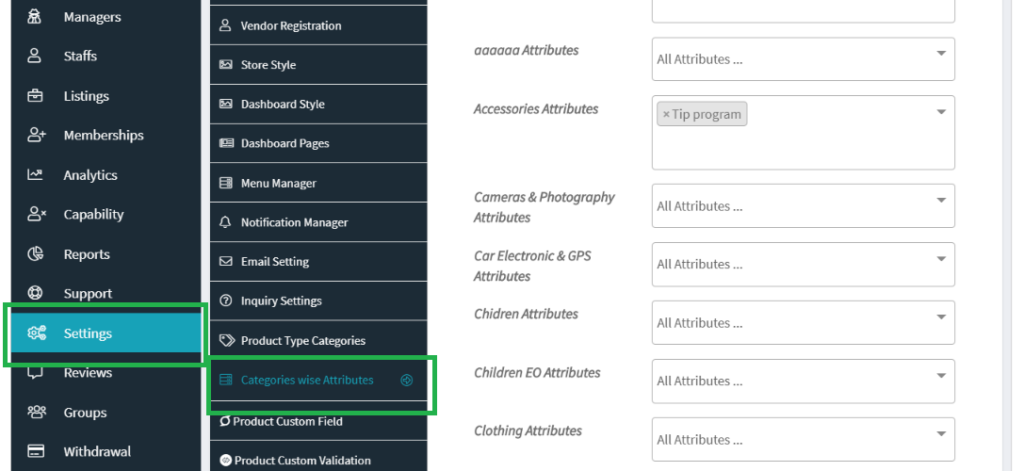This screenshot has width=1024, height=471.
Task: Click the Groups people icon
Action: [36, 412]
